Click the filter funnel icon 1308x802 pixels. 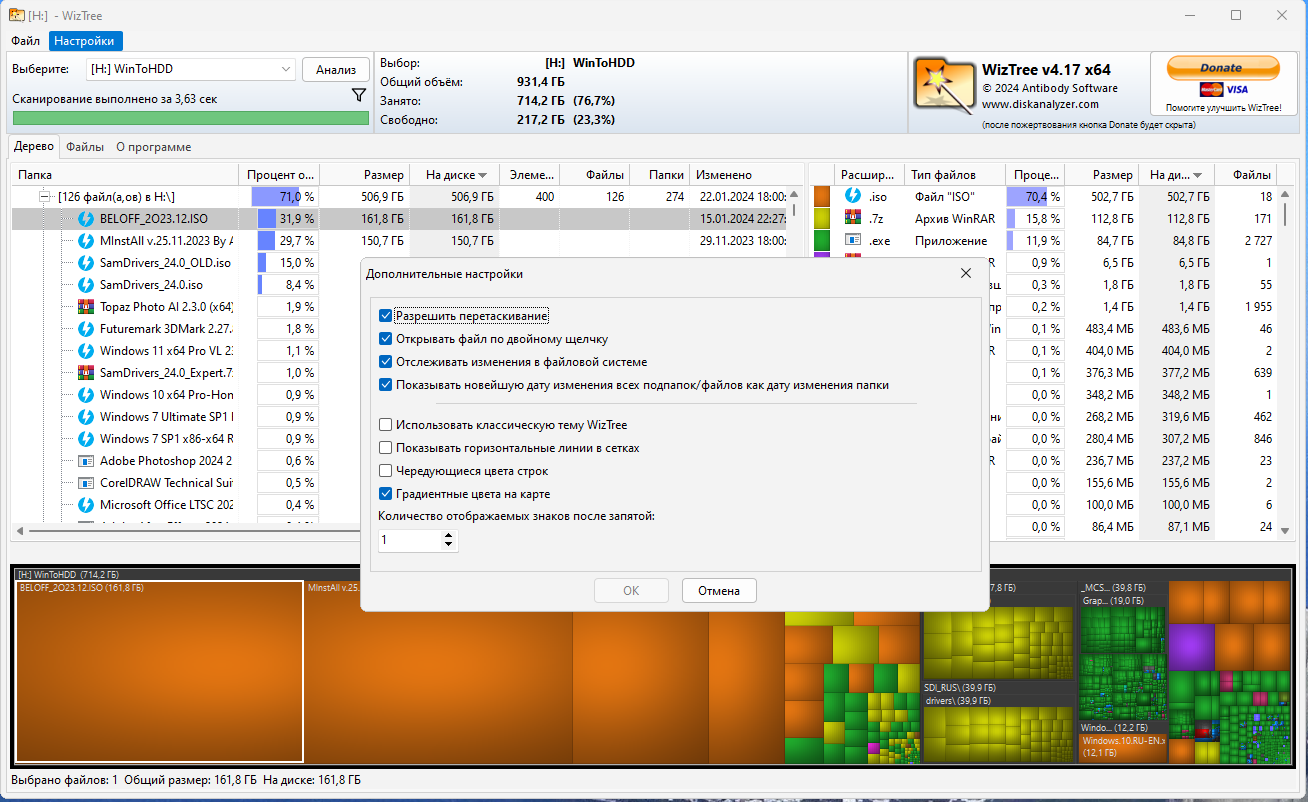click(x=359, y=95)
